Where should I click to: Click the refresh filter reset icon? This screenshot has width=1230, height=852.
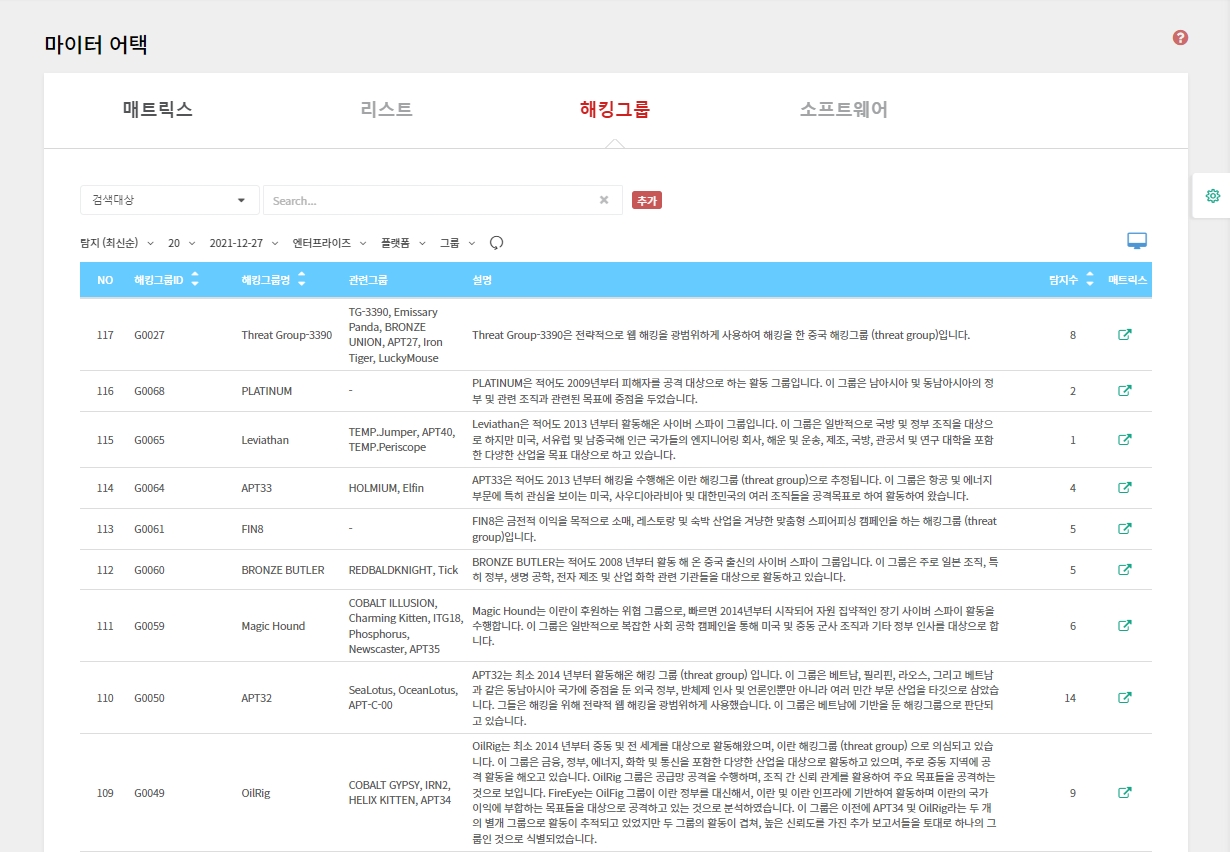point(496,243)
